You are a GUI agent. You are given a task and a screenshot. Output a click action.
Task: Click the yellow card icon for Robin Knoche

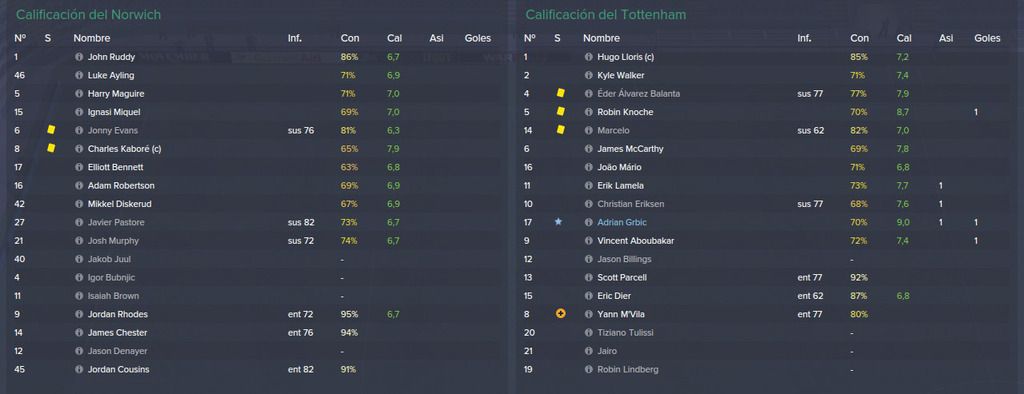coord(560,112)
